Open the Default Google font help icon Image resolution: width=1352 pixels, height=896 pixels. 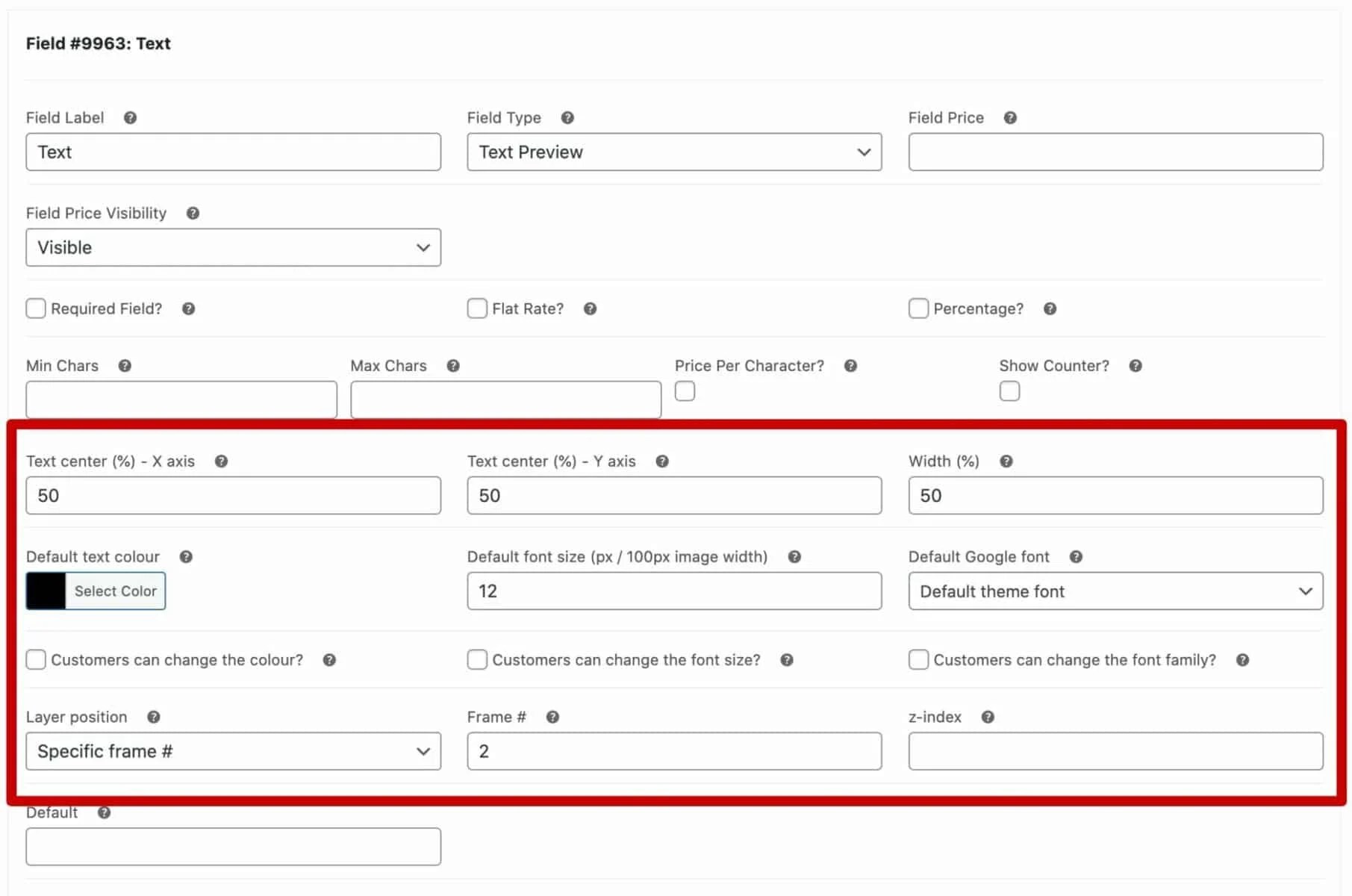1076,557
